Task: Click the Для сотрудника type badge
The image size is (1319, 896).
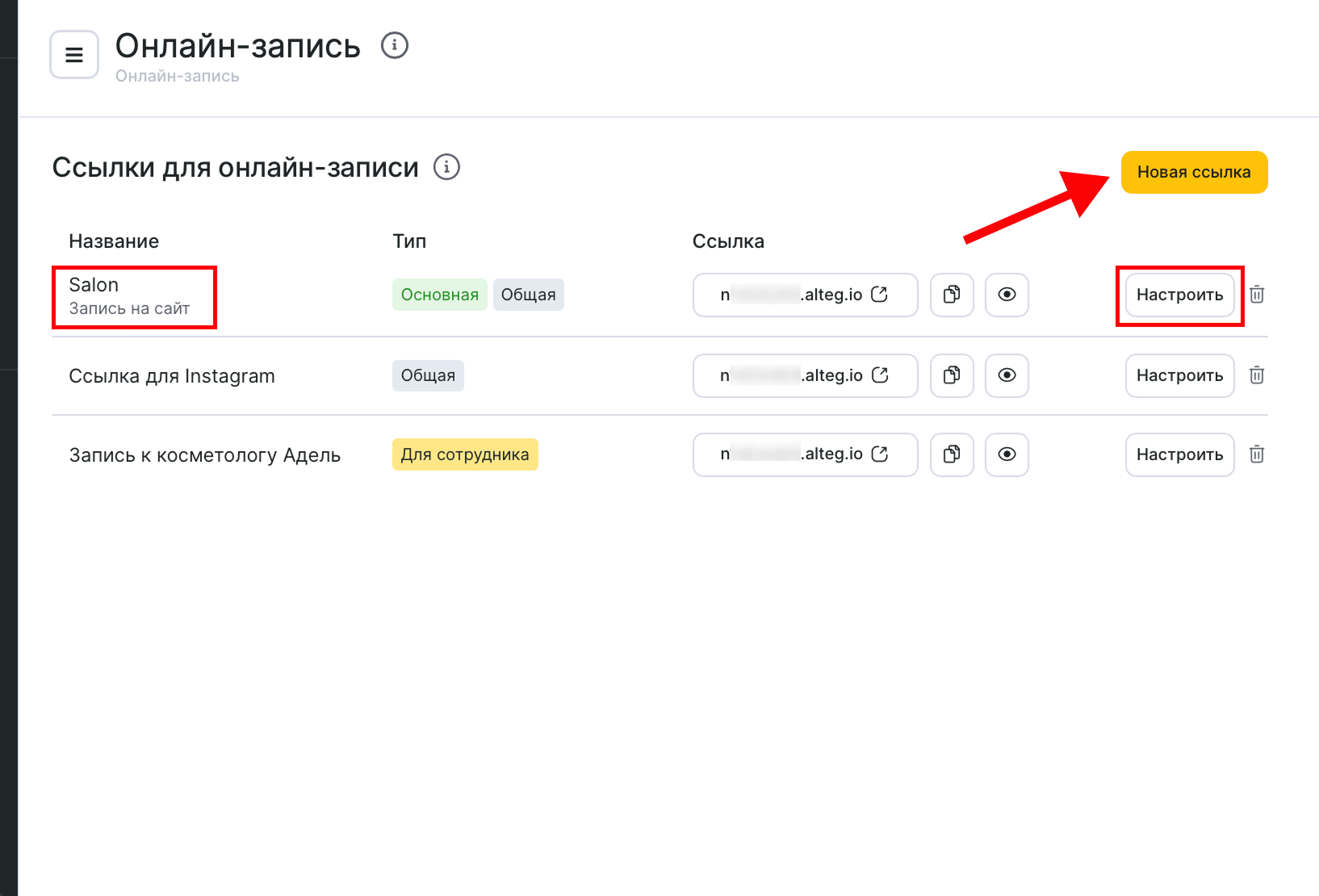Action: pos(464,454)
